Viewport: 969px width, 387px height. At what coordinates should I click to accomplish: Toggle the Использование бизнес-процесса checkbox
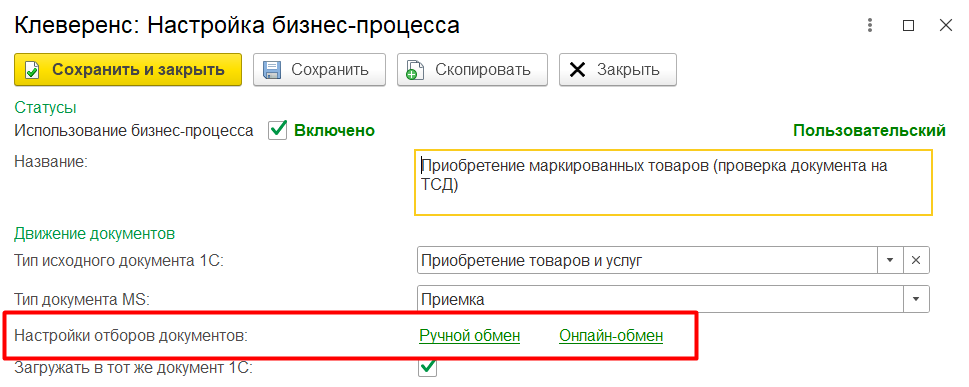coord(278,130)
